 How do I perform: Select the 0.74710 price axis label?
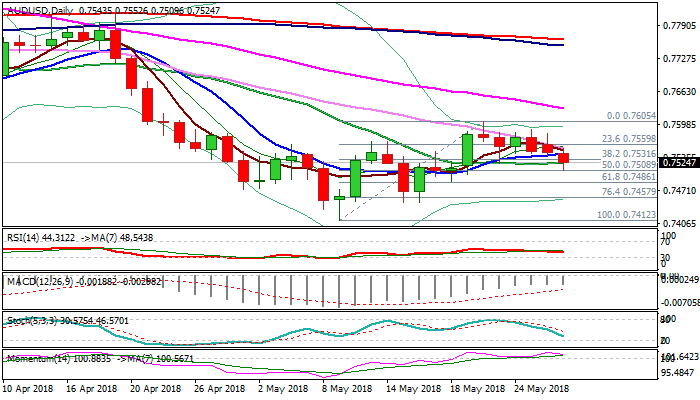click(x=676, y=190)
